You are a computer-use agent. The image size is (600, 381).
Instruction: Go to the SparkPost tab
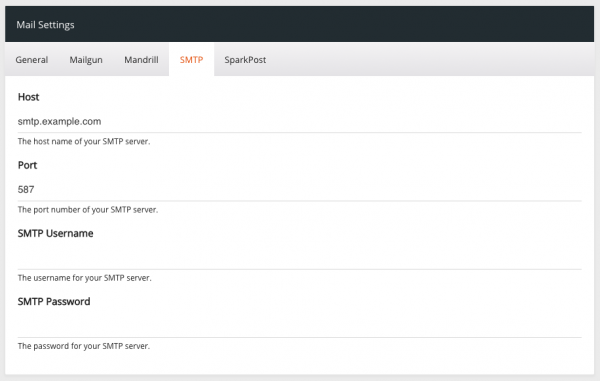pyautogui.click(x=245, y=60)
